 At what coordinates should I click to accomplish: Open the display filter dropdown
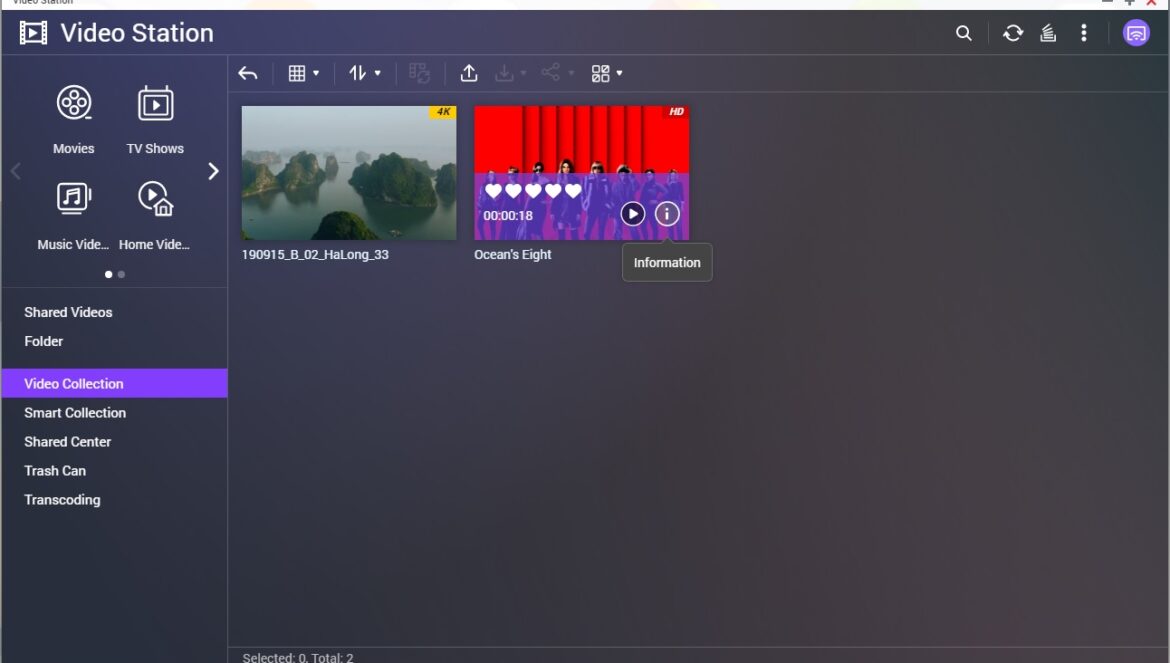tap(607, 73)
